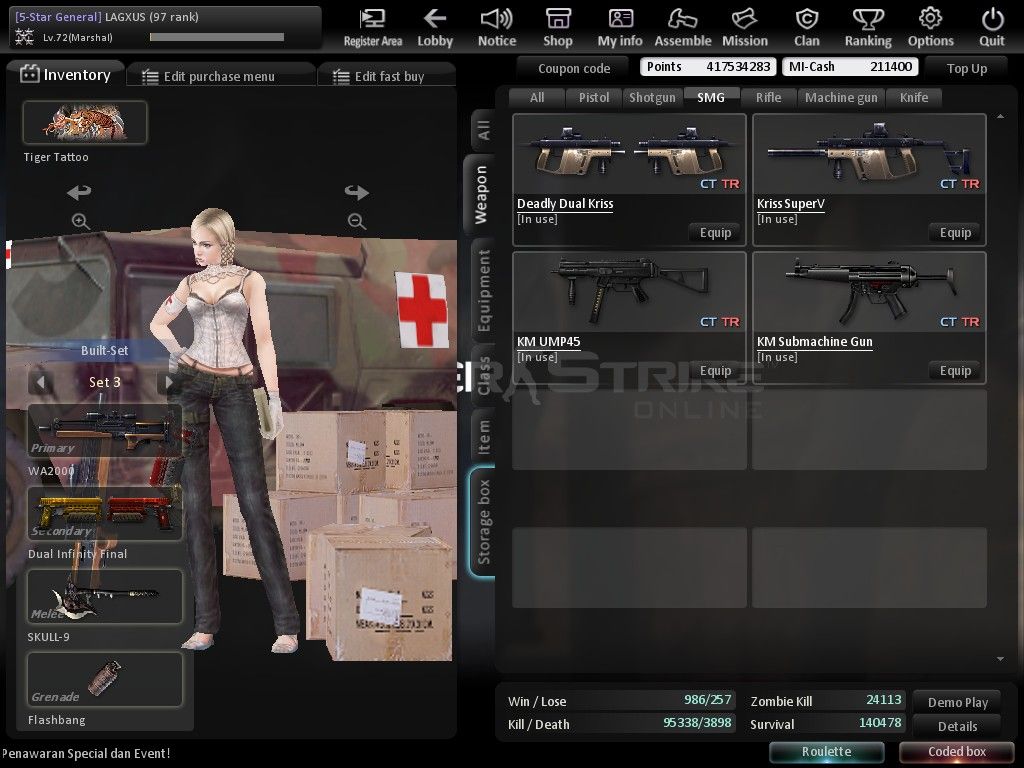Return to the Lobby
Image resolution: width=1024 pixels, height=768 pixels.
[x=435, y=28]
